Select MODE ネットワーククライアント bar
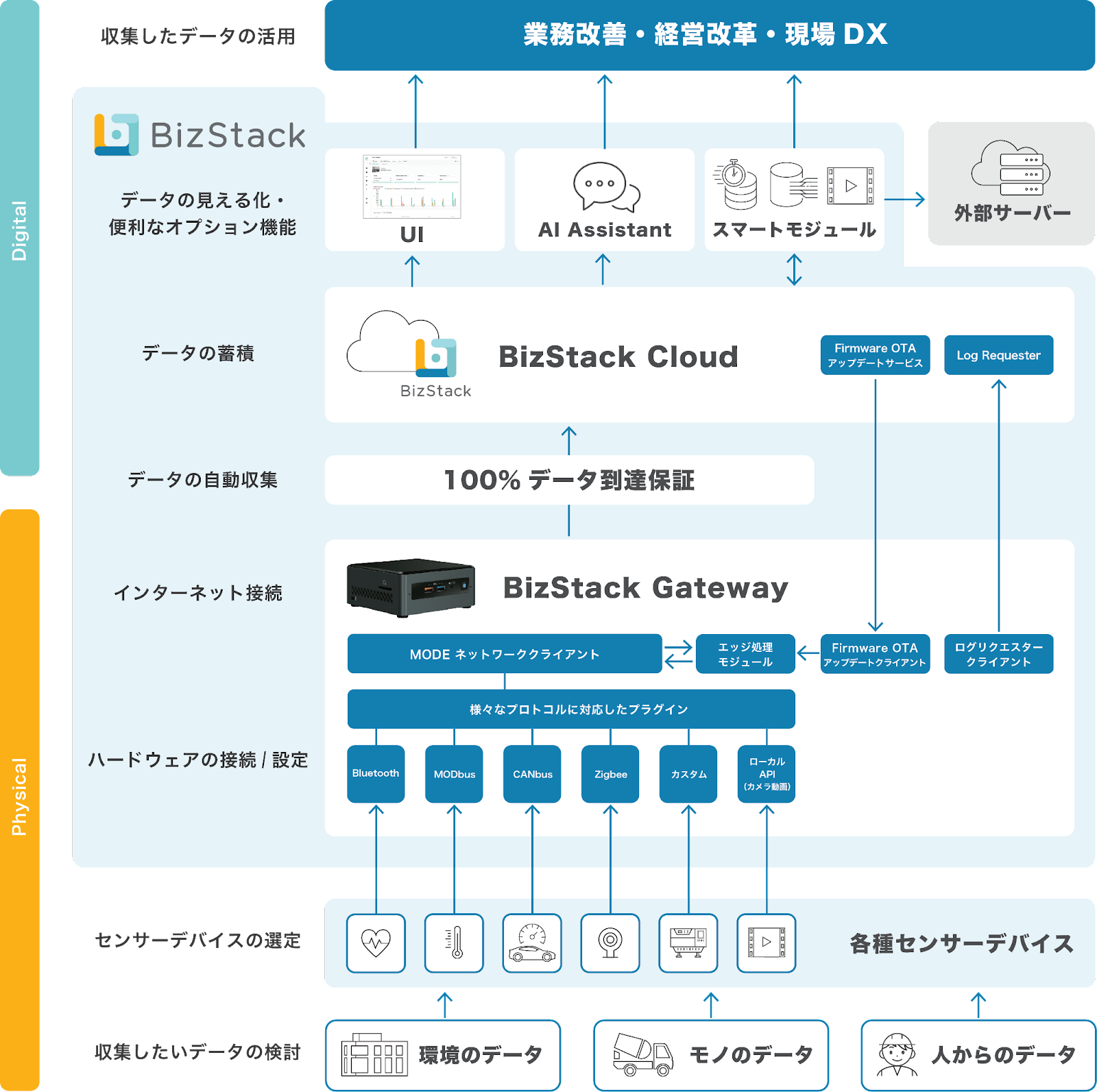This screenshot has width=1097, height=1092. point(505,654)
